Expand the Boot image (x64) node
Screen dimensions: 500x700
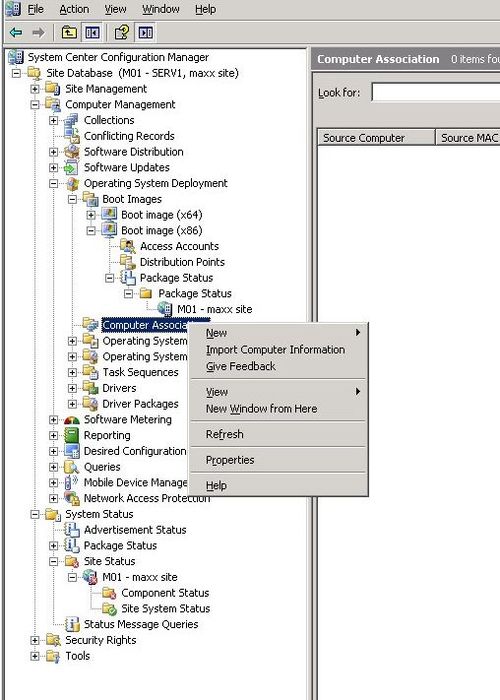pos(91,215)
